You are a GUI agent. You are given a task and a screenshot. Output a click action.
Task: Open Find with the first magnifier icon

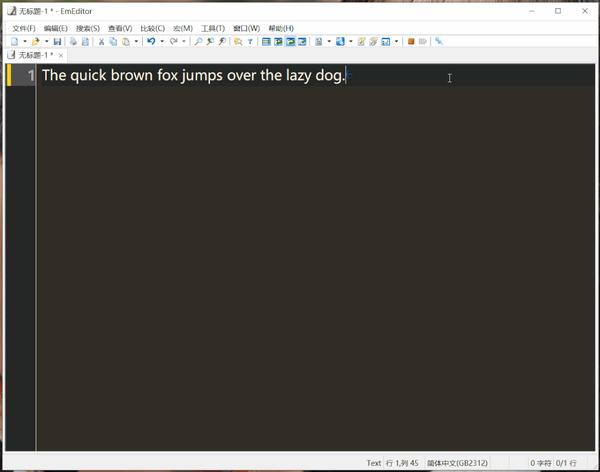pyautogui.click(x=198, y=42)
